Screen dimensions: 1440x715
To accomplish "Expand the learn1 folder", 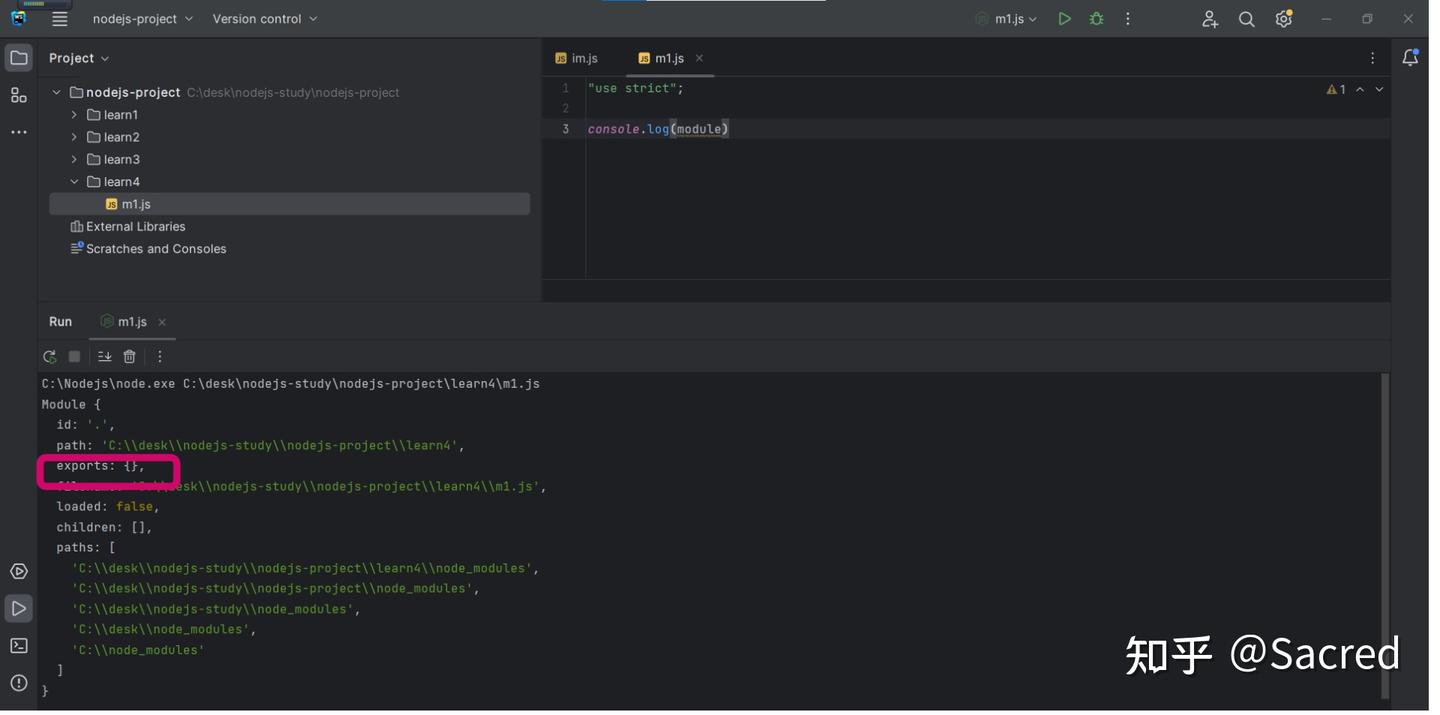I will coord(74,115).
